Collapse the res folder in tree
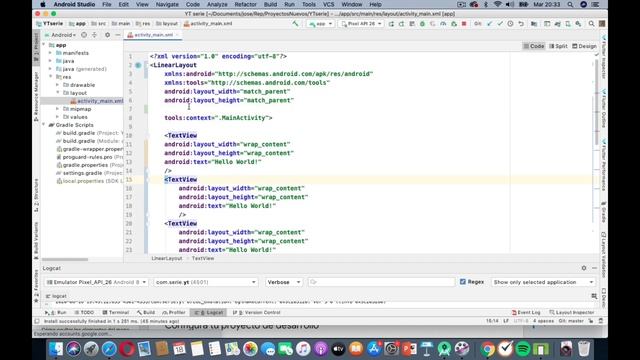This screenshot has height=360, width=640. (51, 77)
